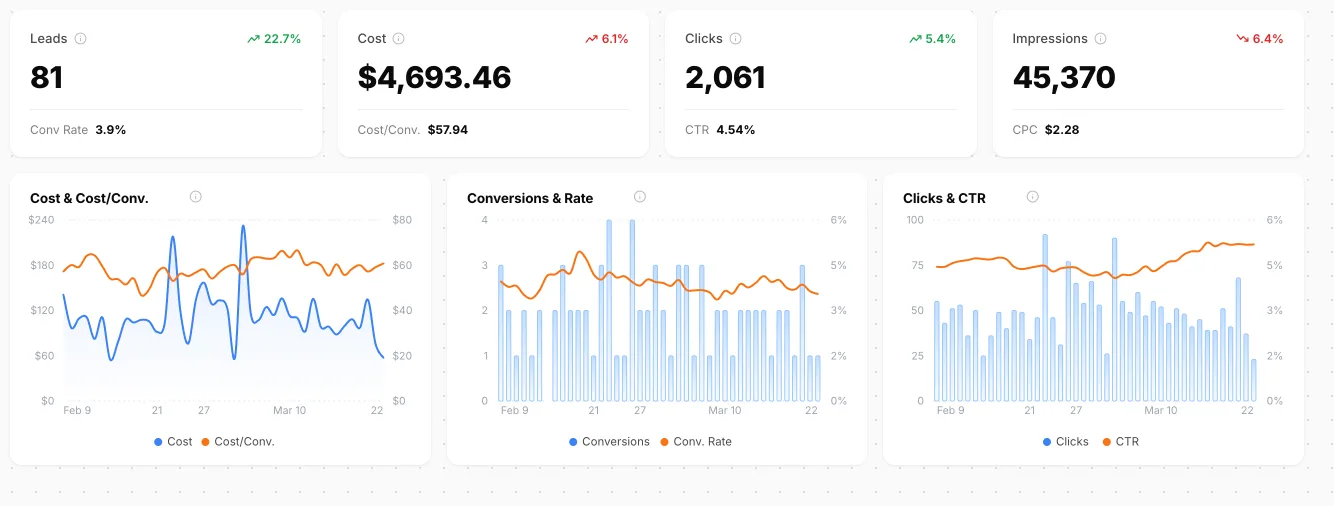Click the Clicks & CTR chart title
1334x506 pixels.
pos(944,198)
